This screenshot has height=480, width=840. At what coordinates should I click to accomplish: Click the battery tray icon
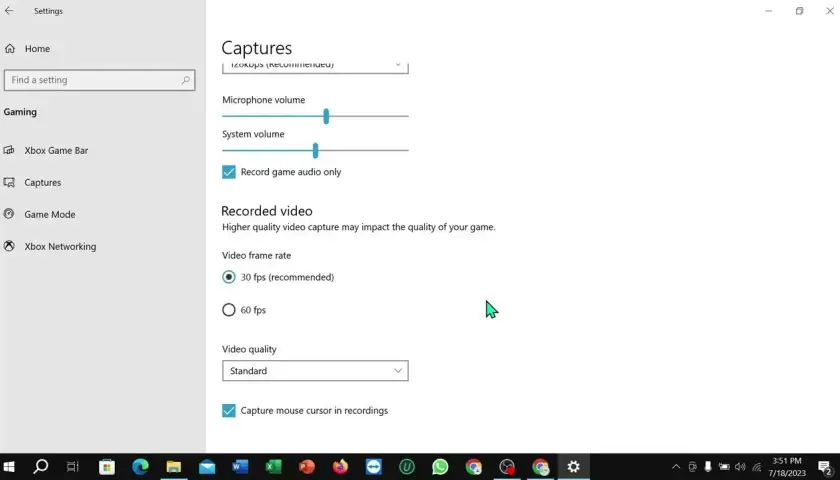(x=724, y=467)
